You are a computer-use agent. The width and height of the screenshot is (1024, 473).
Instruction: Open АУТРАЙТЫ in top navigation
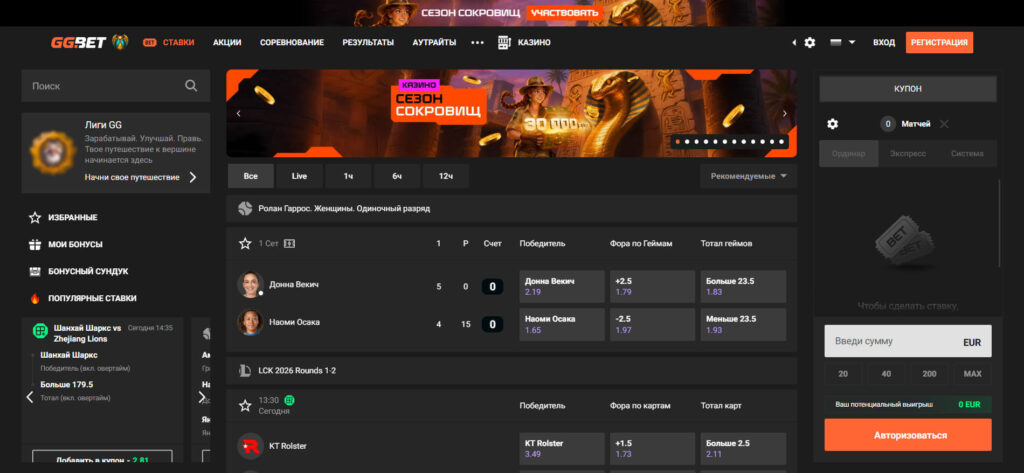click(434, 42)
